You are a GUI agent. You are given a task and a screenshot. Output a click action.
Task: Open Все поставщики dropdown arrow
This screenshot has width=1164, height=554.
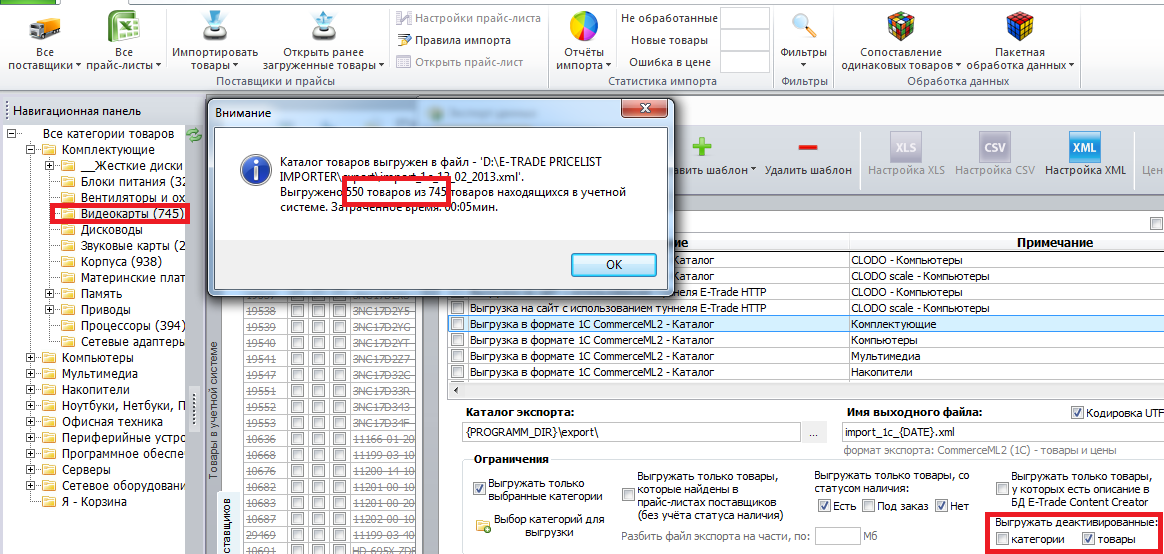(x=79, y=65)
